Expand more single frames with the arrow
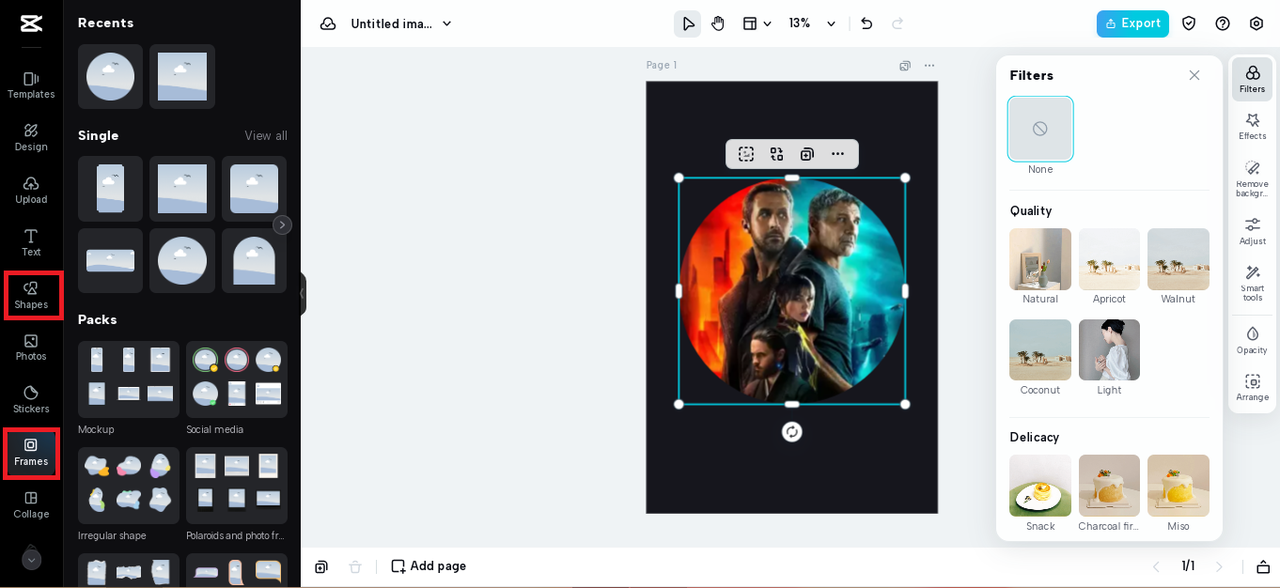1280x588 pixels. (283, 225)
